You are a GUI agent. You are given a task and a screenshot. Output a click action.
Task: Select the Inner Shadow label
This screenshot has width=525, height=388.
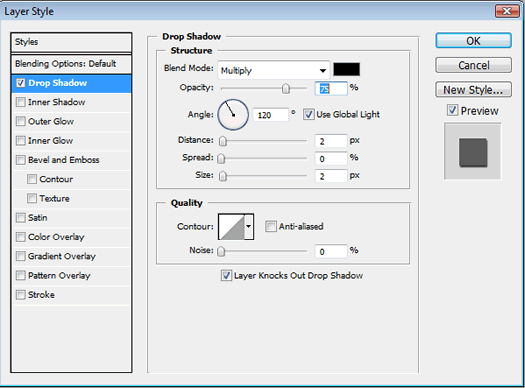click(x=57, y=102)
